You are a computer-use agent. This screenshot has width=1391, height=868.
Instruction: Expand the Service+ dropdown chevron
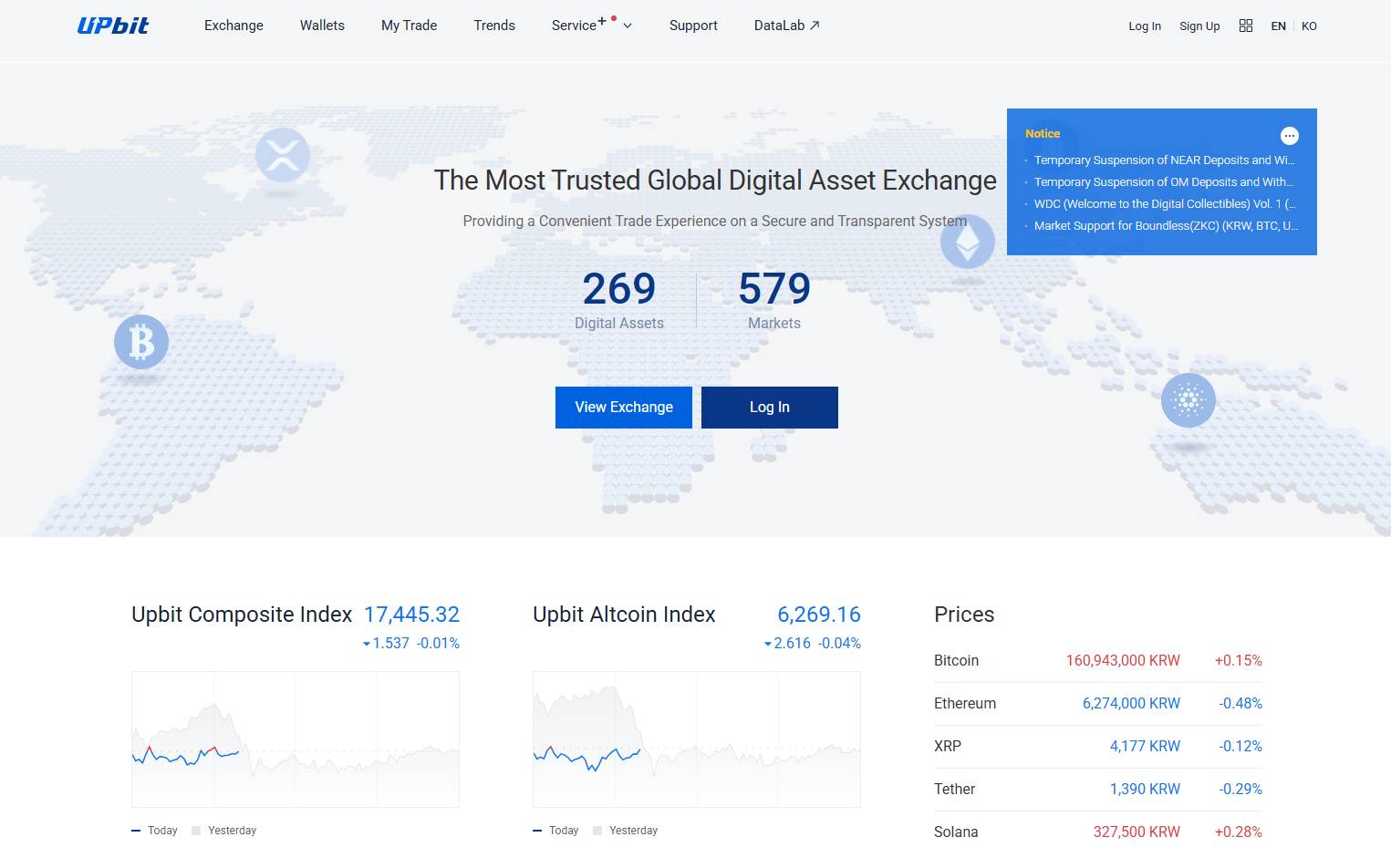pyautogui.click(x=628, y=26)
